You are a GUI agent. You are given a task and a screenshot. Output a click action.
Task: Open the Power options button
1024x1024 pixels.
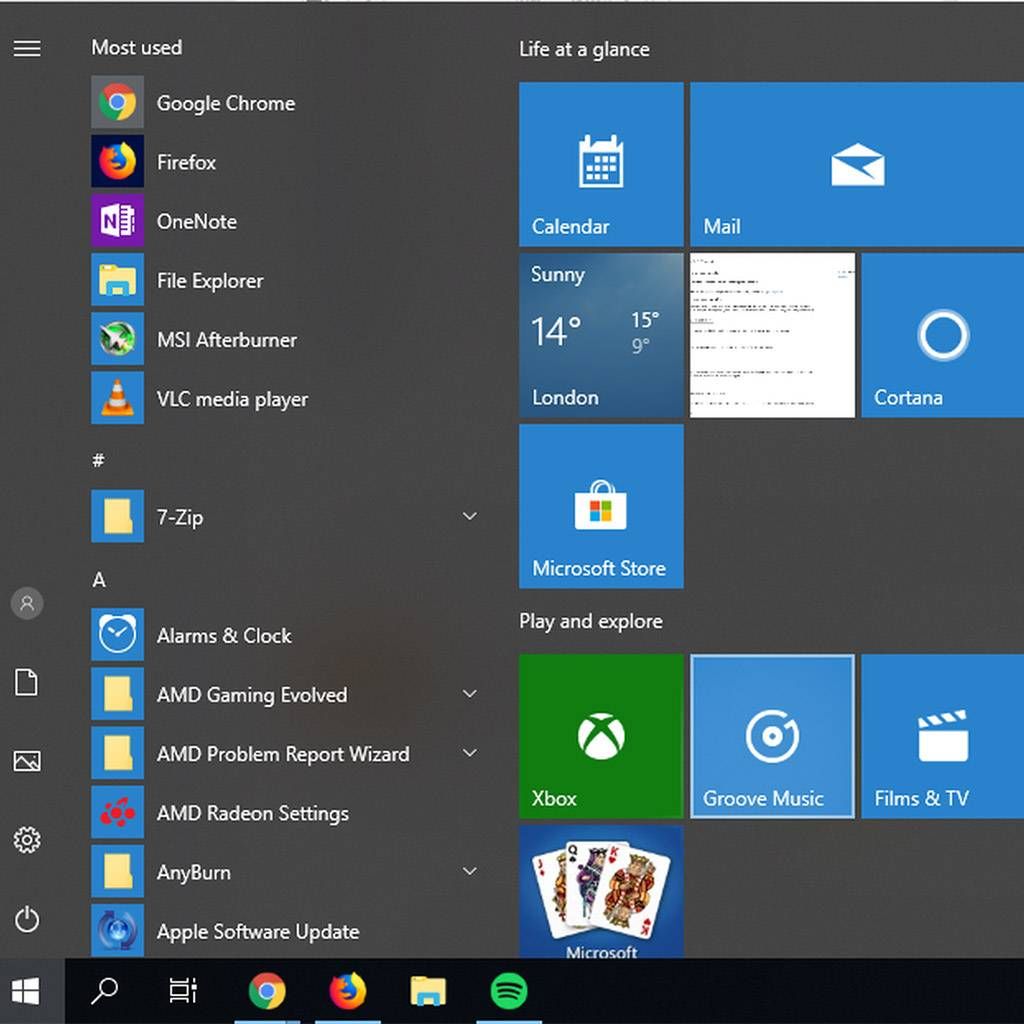point(27,919)
